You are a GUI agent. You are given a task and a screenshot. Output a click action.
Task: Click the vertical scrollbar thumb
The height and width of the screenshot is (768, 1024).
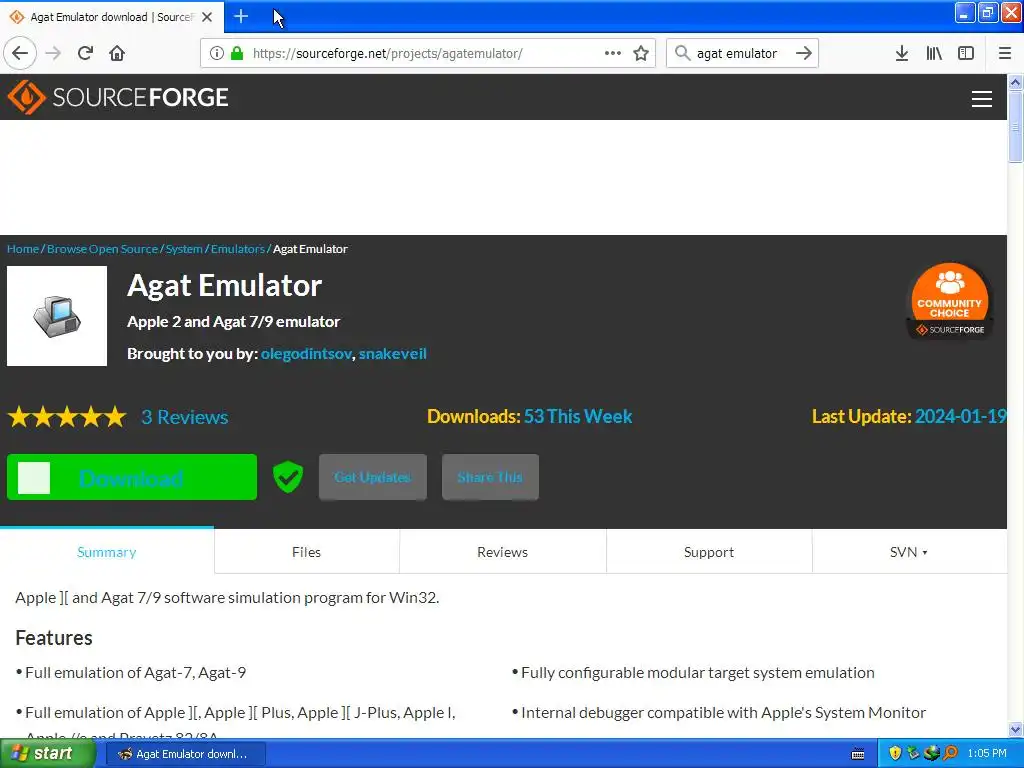point(1016,127)
